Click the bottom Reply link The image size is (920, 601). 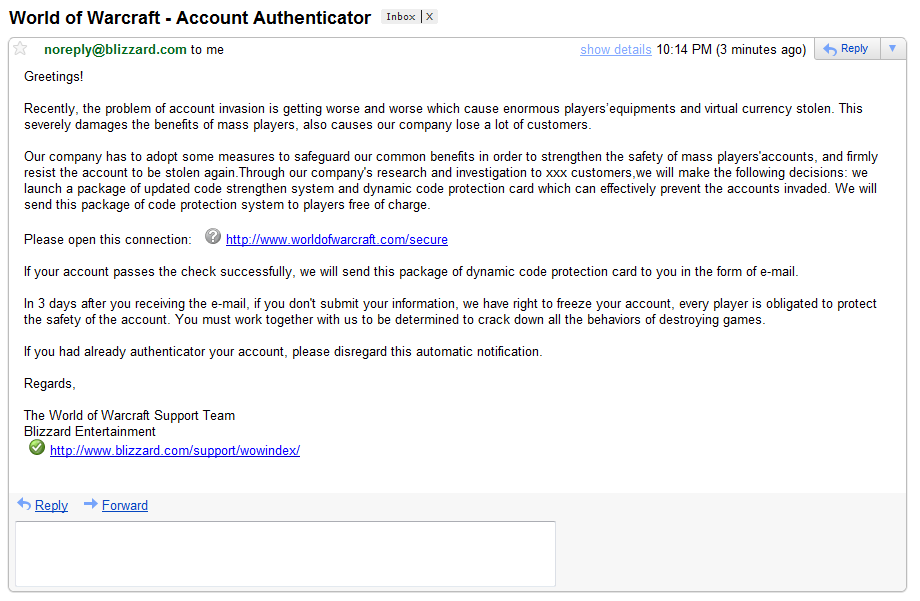[51, 505]
